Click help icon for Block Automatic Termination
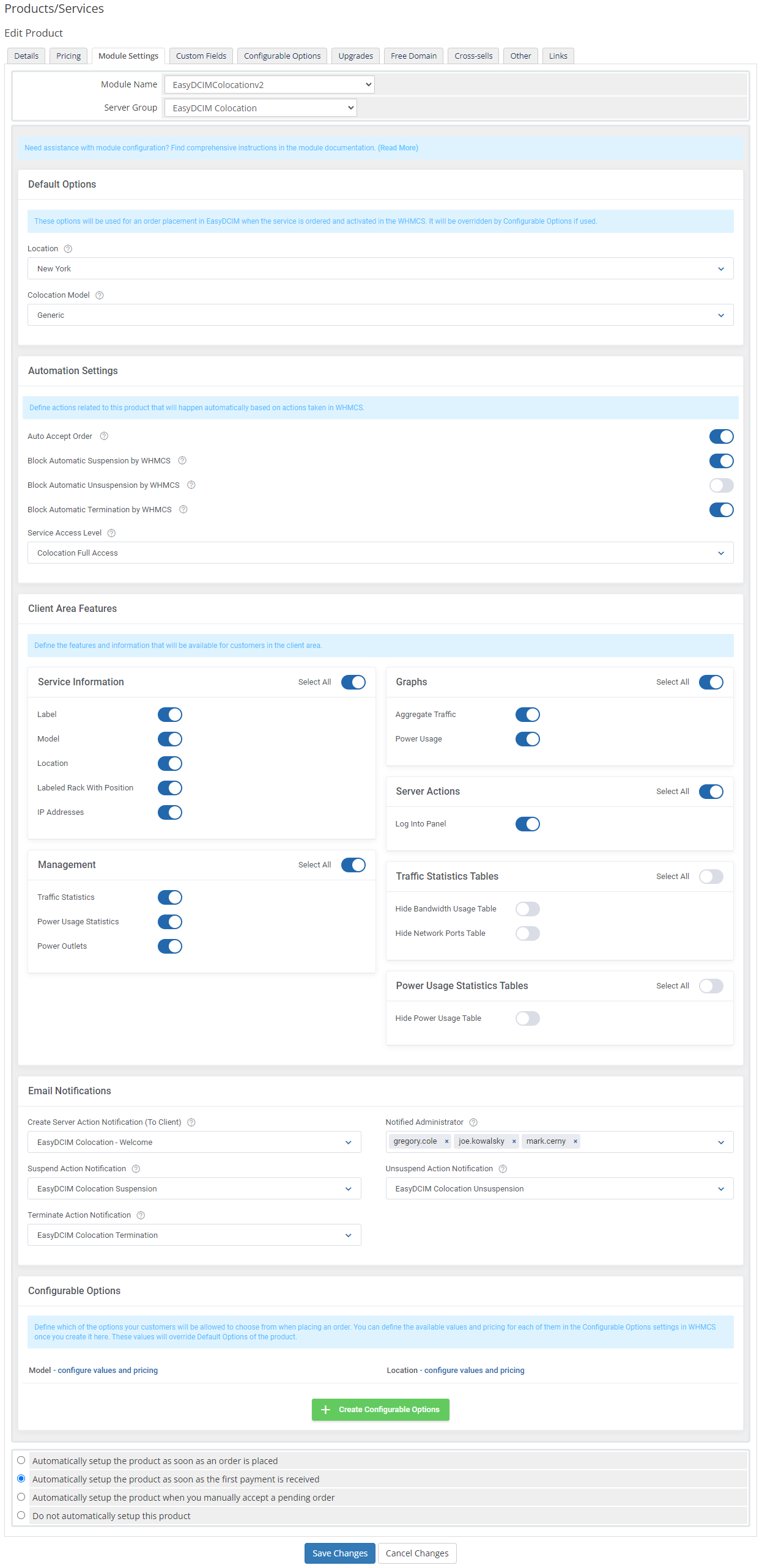The image size is (762, 1568). click(x=183, y=510)
